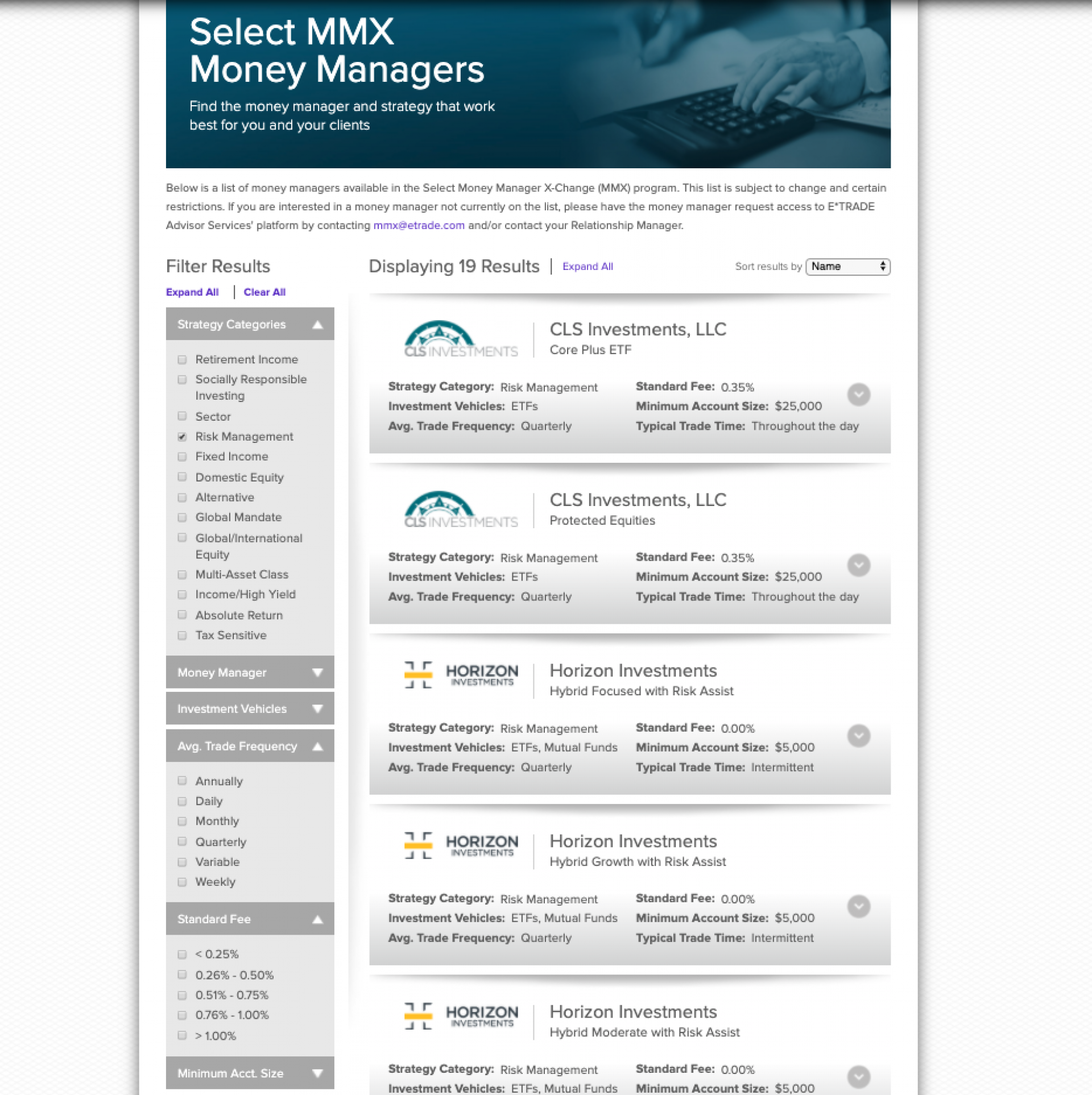The height and width of the screenshot is (1095, 1092).
Task: Click the mmx@etrade.com email link
Action: pos(419,226)
